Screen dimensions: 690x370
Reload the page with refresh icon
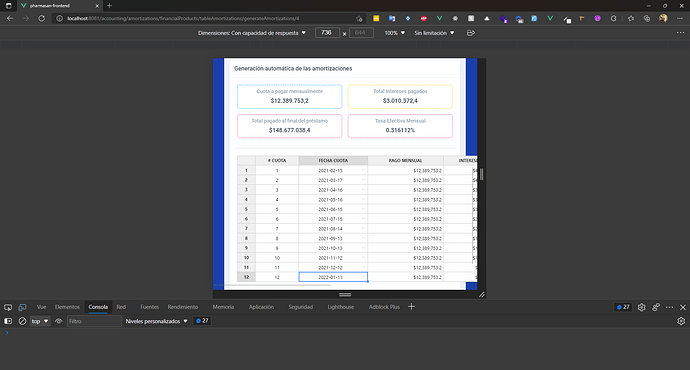(41, 18)
